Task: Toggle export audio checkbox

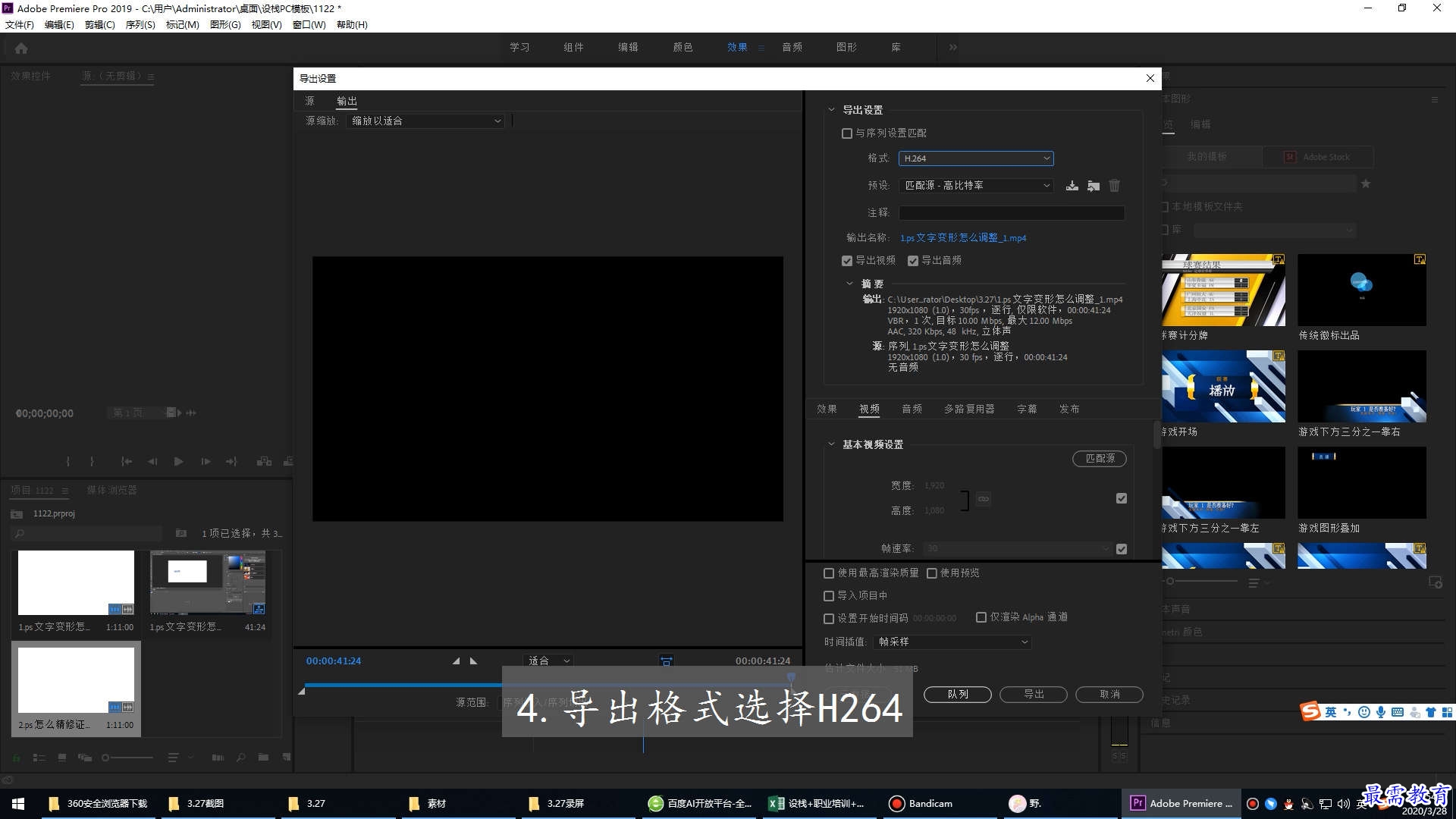Action: click(913, 261)
